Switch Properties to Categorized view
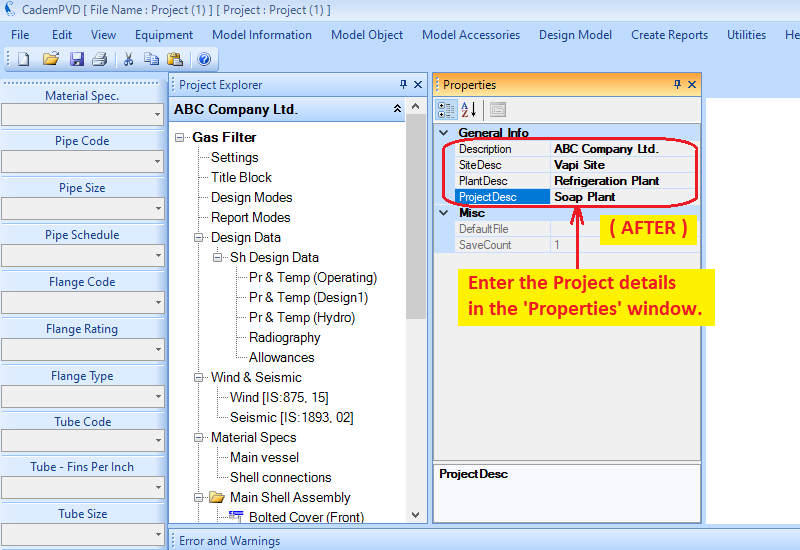 [x=446, y=110]
